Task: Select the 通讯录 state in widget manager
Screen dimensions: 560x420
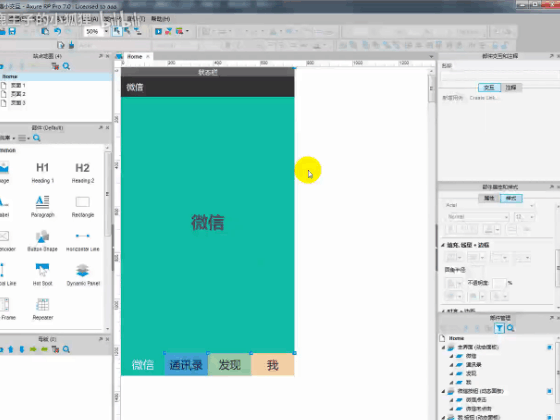Action: 474,365
